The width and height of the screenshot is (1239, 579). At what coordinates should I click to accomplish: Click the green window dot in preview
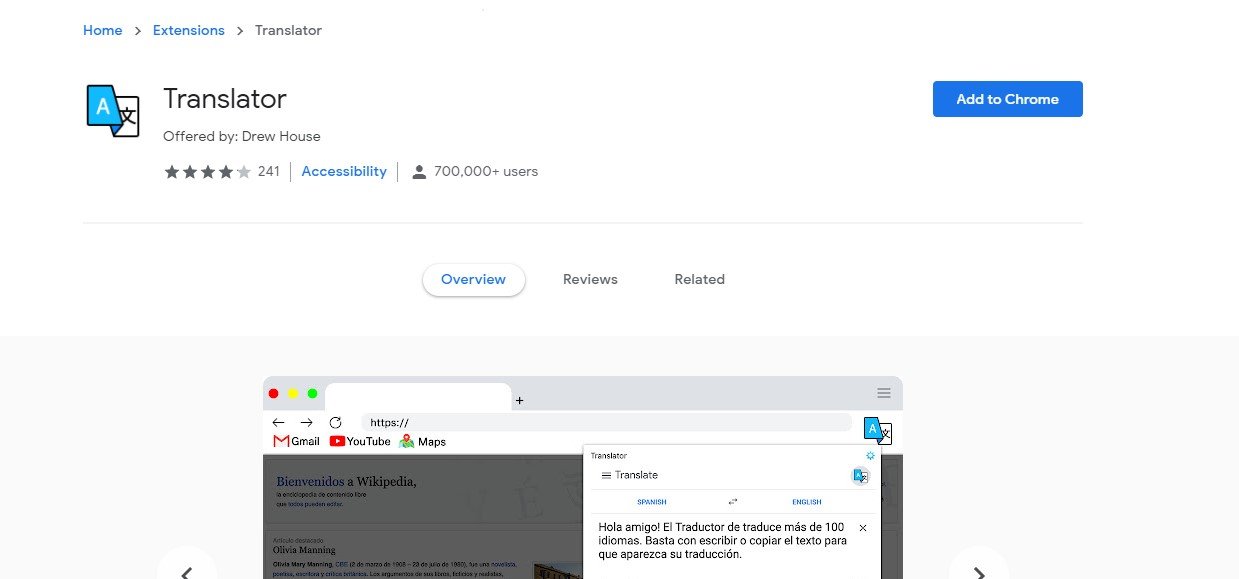coord(312,394)
